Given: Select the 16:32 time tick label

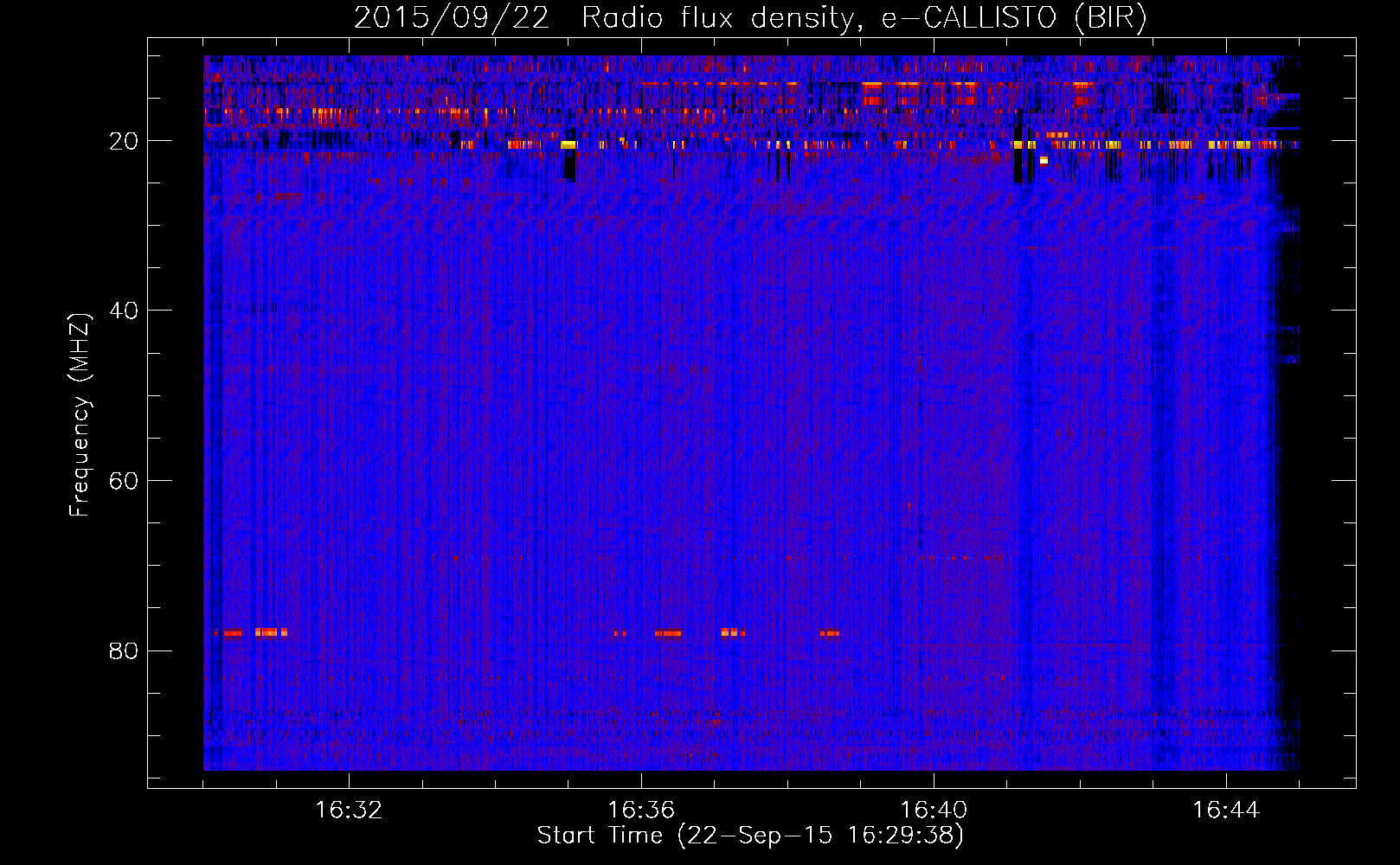Looking at the screenshot, I should 349,811.
